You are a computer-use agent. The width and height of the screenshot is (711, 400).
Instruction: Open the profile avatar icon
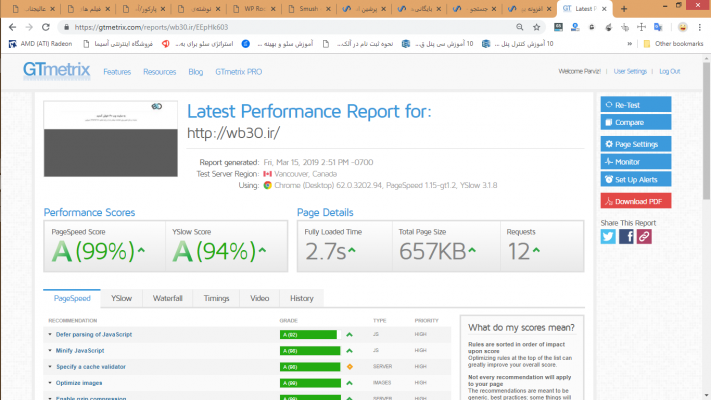682,27
